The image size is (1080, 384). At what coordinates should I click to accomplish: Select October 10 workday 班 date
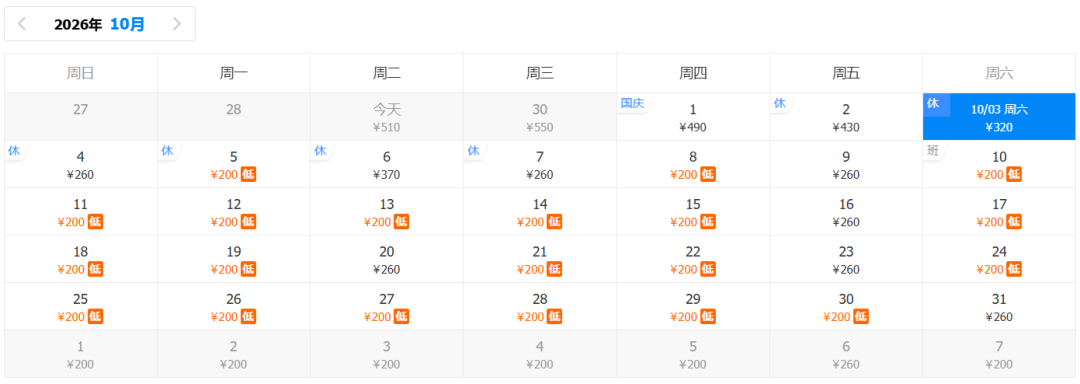pos(999,164)
